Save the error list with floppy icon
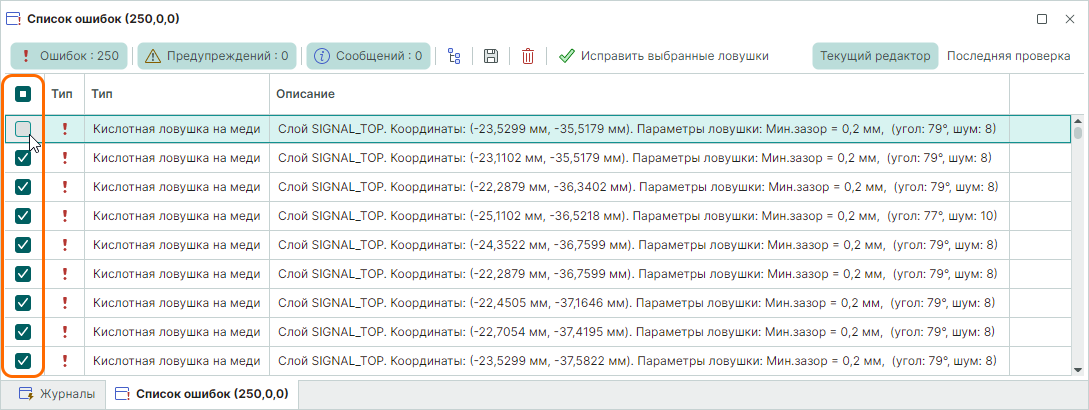 click(x=490, y=56)
